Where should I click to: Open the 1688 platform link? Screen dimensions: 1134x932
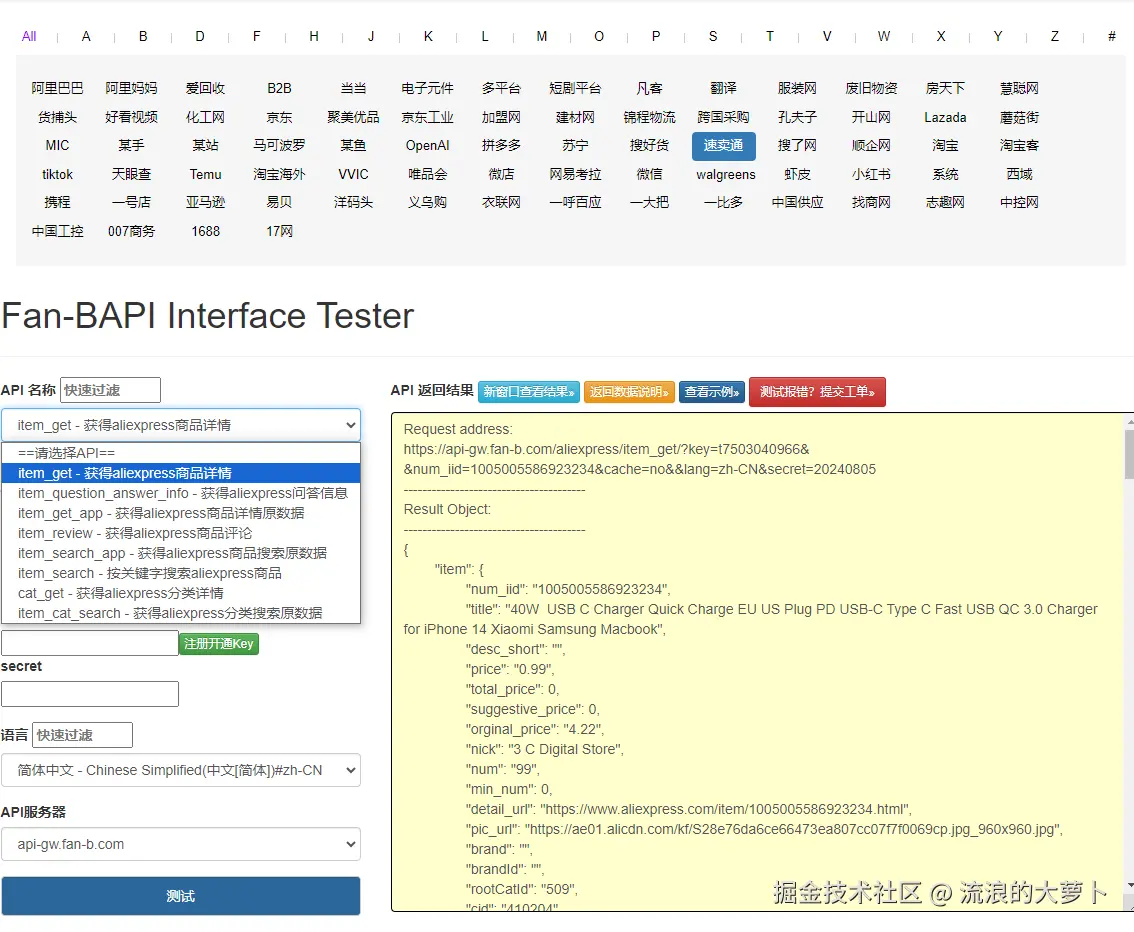tap(205, 231)
